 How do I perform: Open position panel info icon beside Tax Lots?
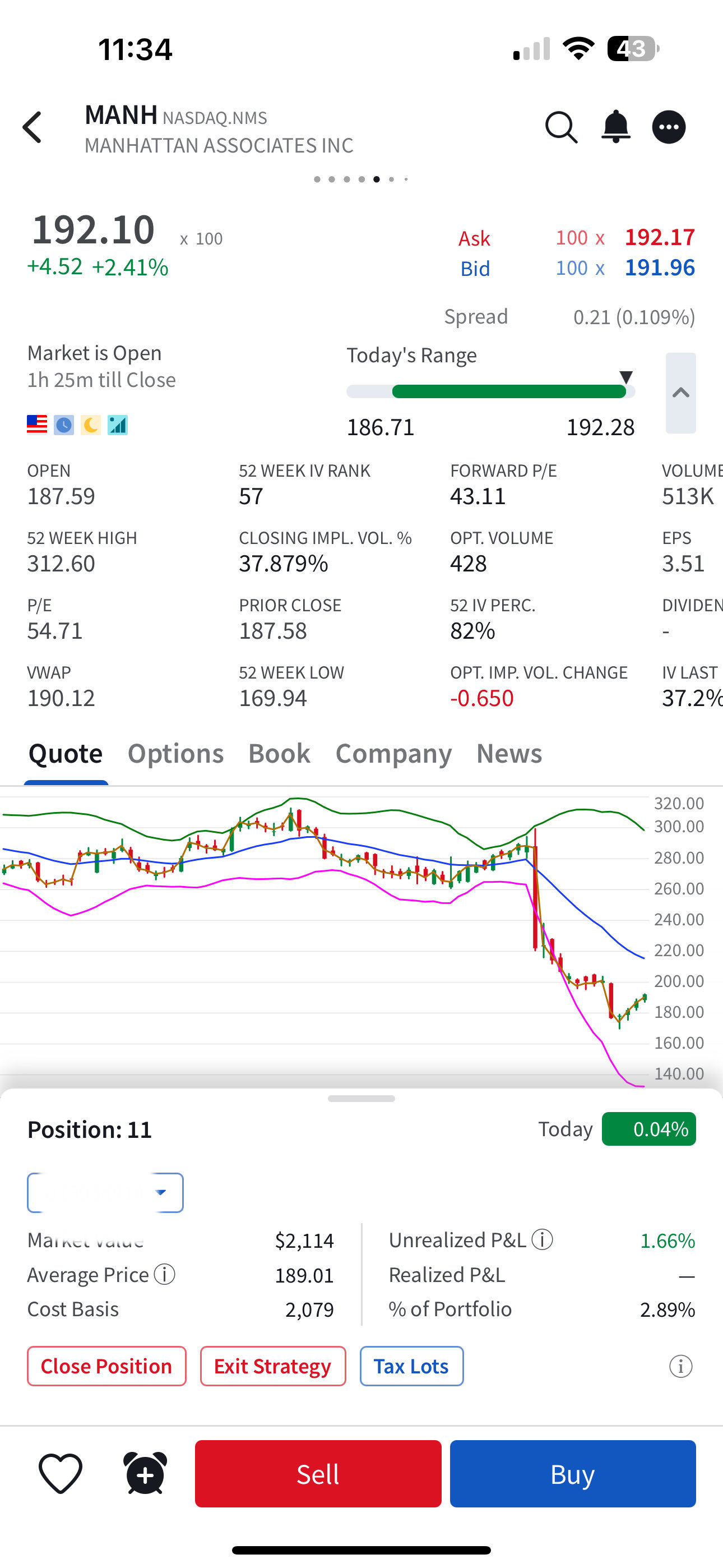pos(681,1366)
